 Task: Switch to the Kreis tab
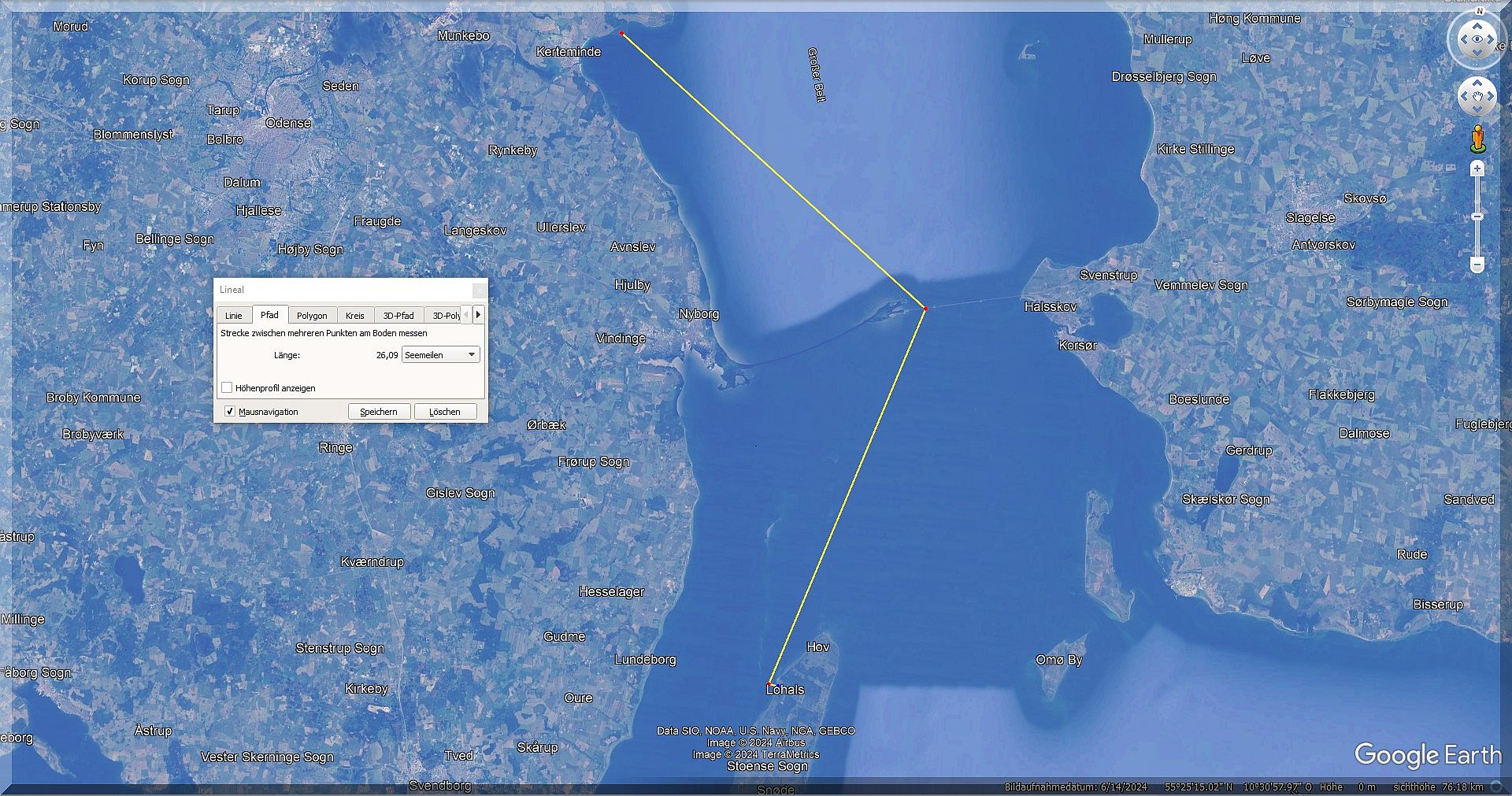[x=354, y=316]
